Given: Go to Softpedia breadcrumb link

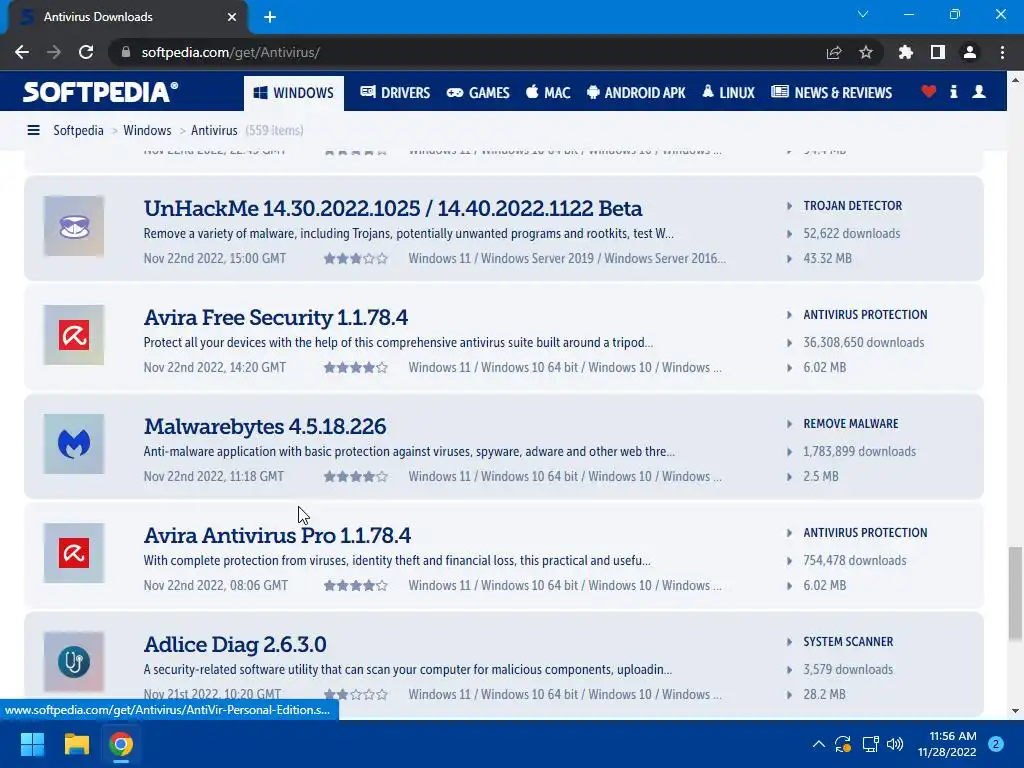Looking at the screenshot, I should pos(78,131).
